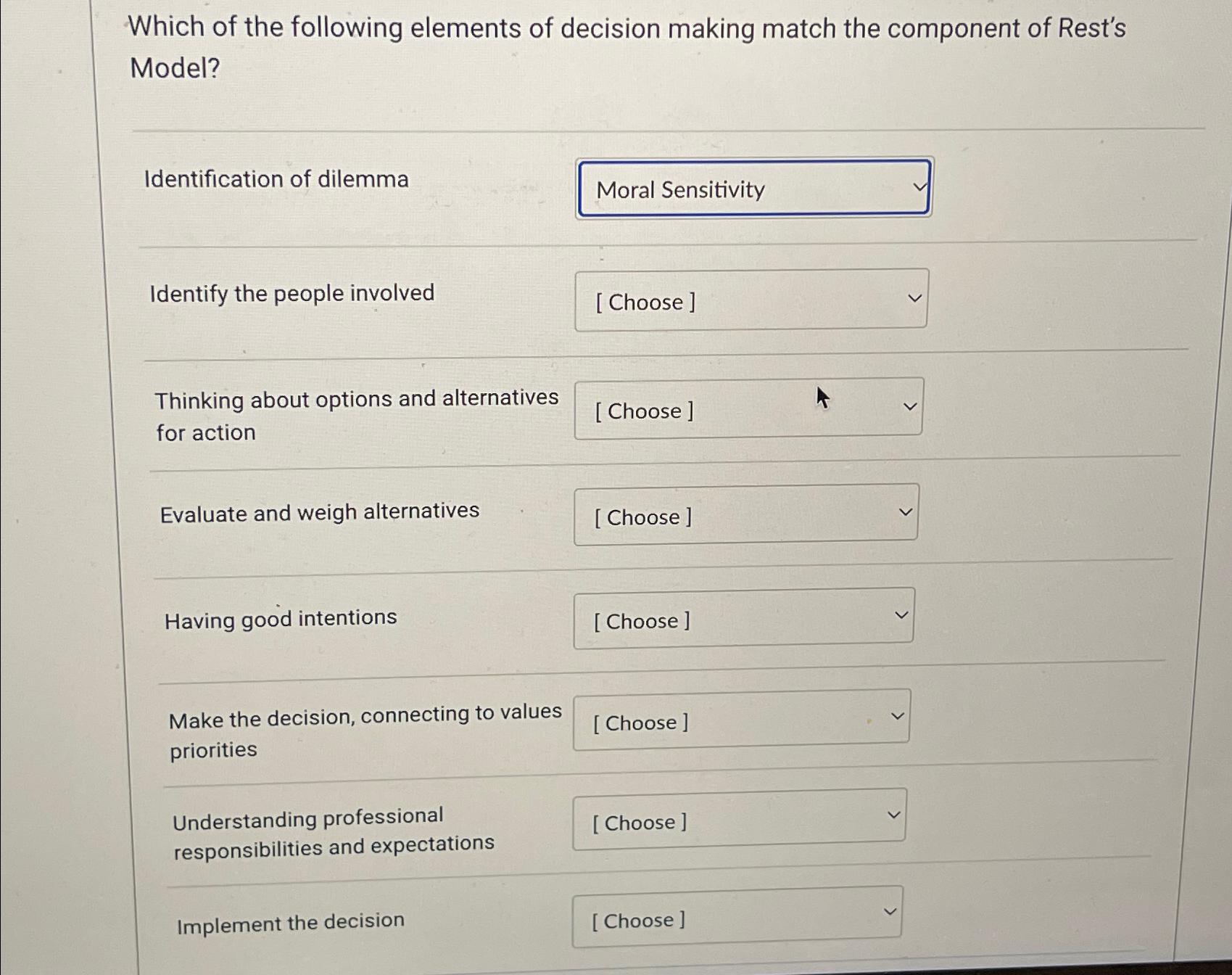Image resolution: width=1232 pixels, height=975 pixels.
Task: Open the Moral Sensitivity dropdown
Action: point(754,189)
